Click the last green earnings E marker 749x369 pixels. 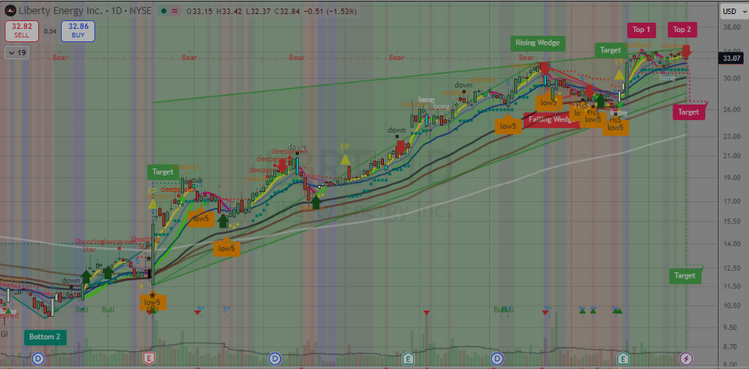(622, 358)
